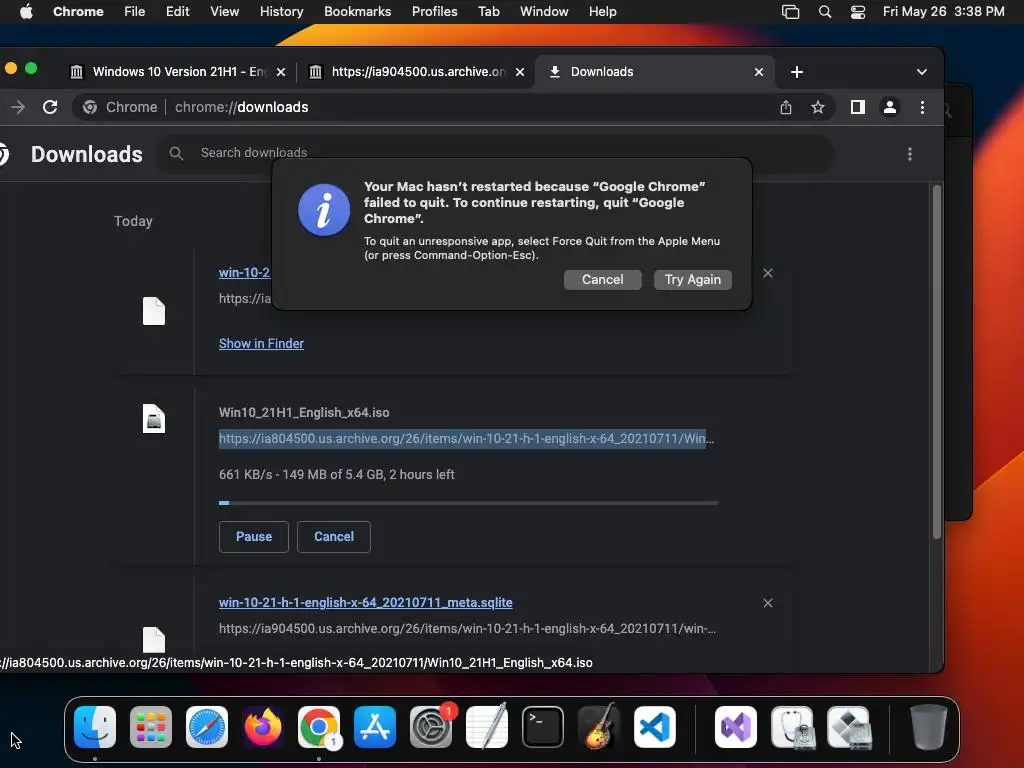The height and width of the screenshot is (768, 1024).
Task: Click the Win10 ISO download progress bar
Action: [x=468, y=503]
